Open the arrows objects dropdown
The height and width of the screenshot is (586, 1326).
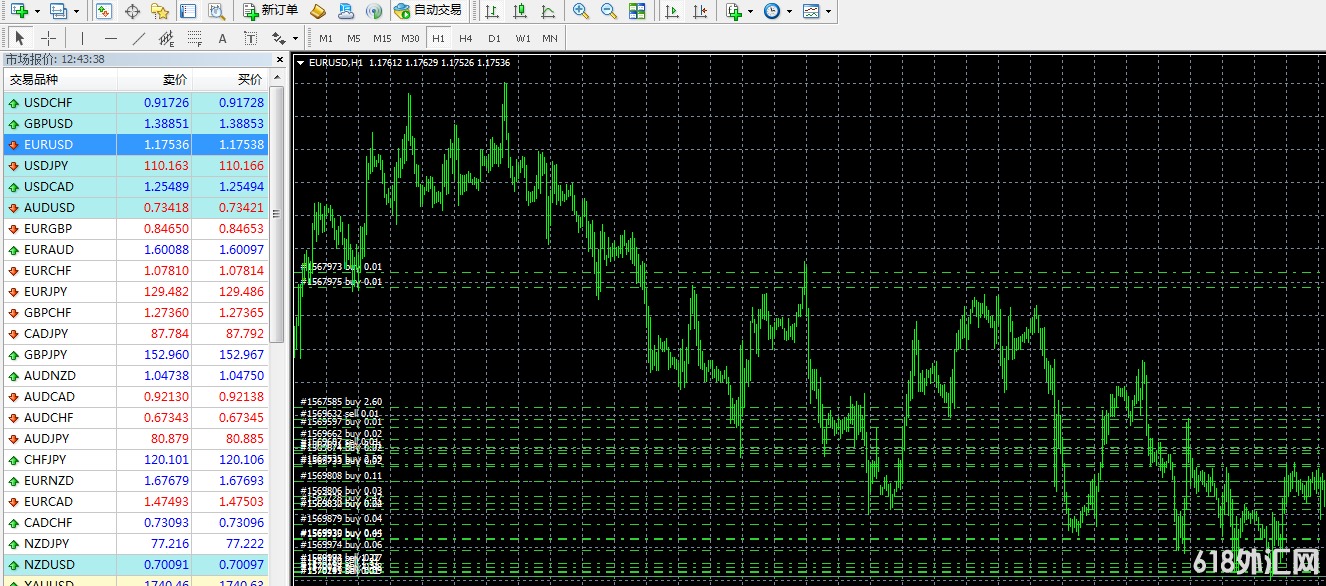click(295, 38)
